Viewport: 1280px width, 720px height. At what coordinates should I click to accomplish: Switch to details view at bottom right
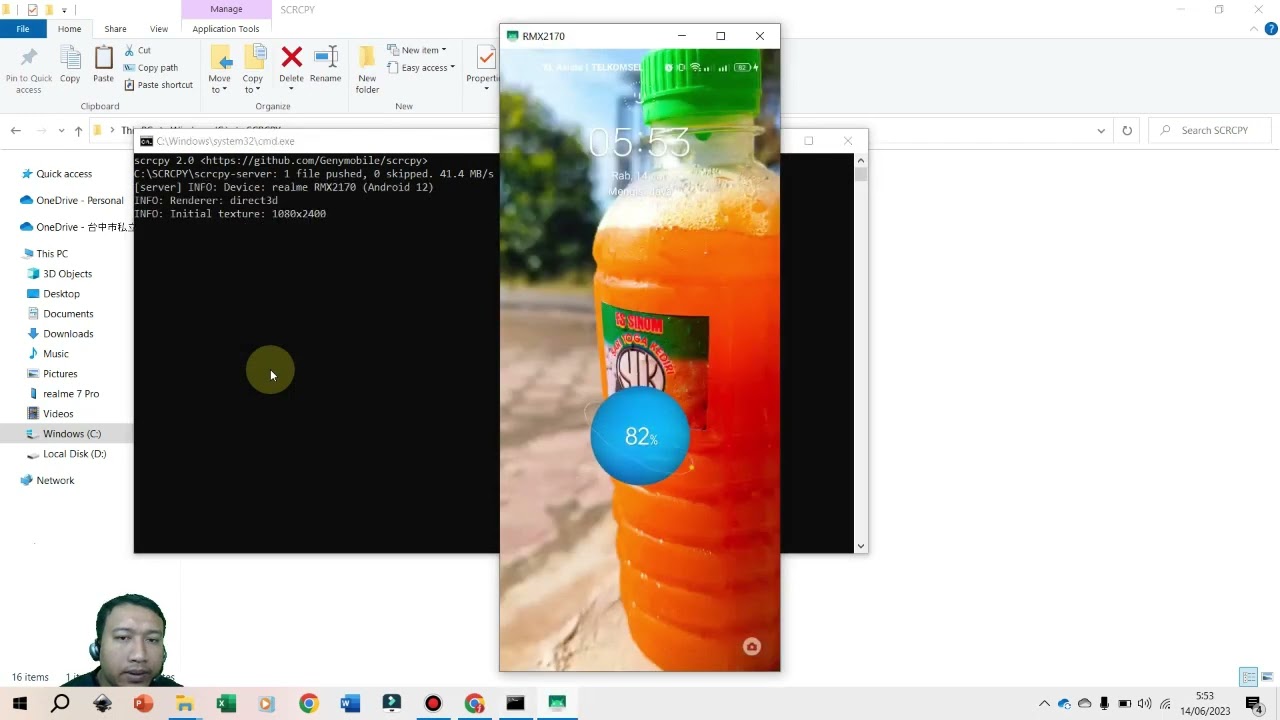click(x=1248, y=677)
